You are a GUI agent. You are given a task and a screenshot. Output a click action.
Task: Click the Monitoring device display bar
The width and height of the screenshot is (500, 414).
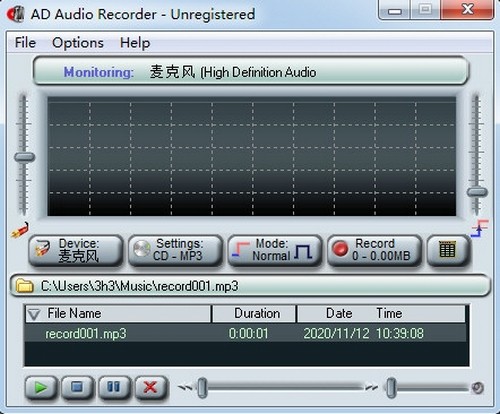coord(251,71)
